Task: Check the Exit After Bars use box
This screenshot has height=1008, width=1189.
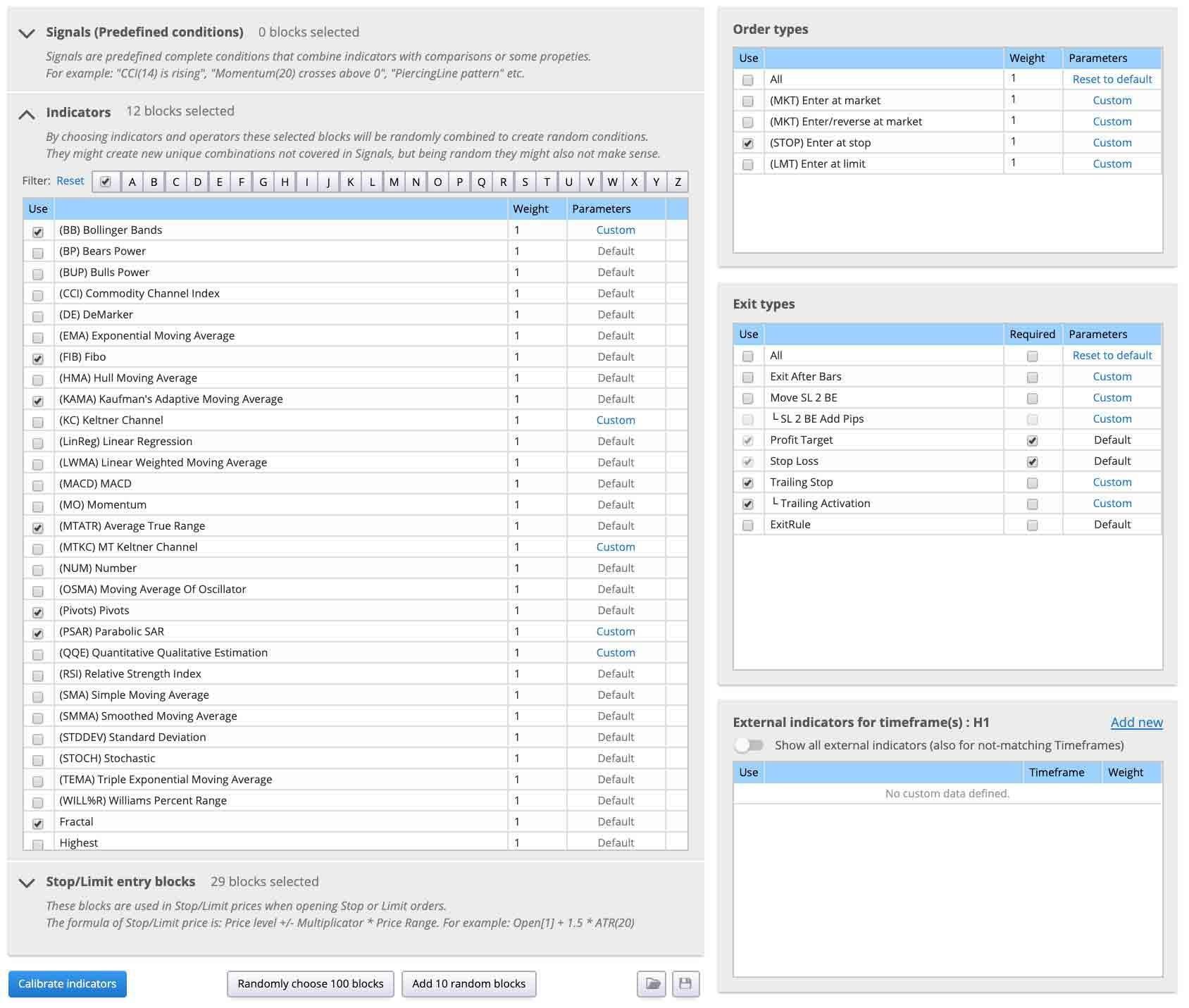Action: (748, 378)
